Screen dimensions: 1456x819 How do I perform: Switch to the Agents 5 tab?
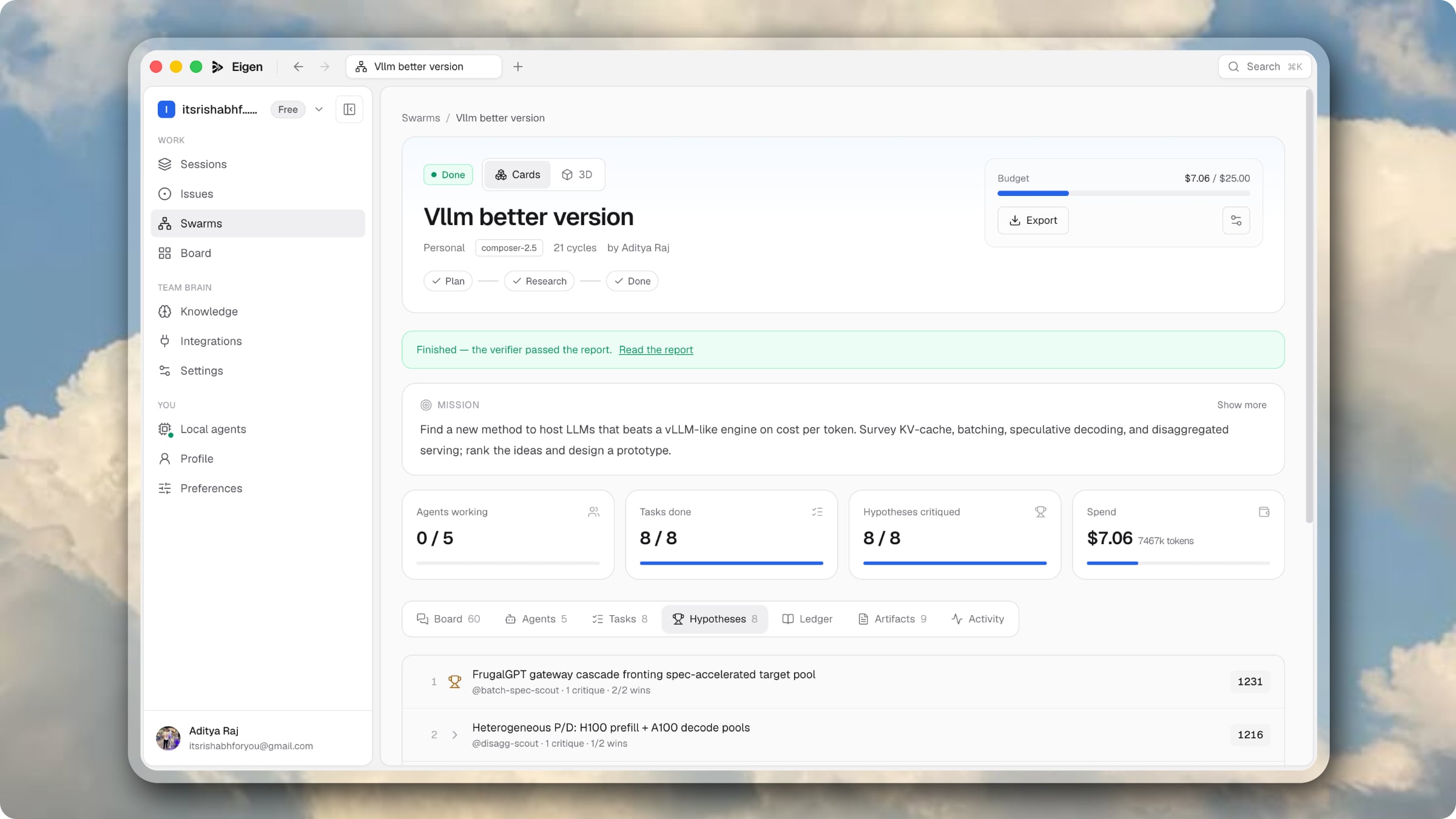pos(536,619)
